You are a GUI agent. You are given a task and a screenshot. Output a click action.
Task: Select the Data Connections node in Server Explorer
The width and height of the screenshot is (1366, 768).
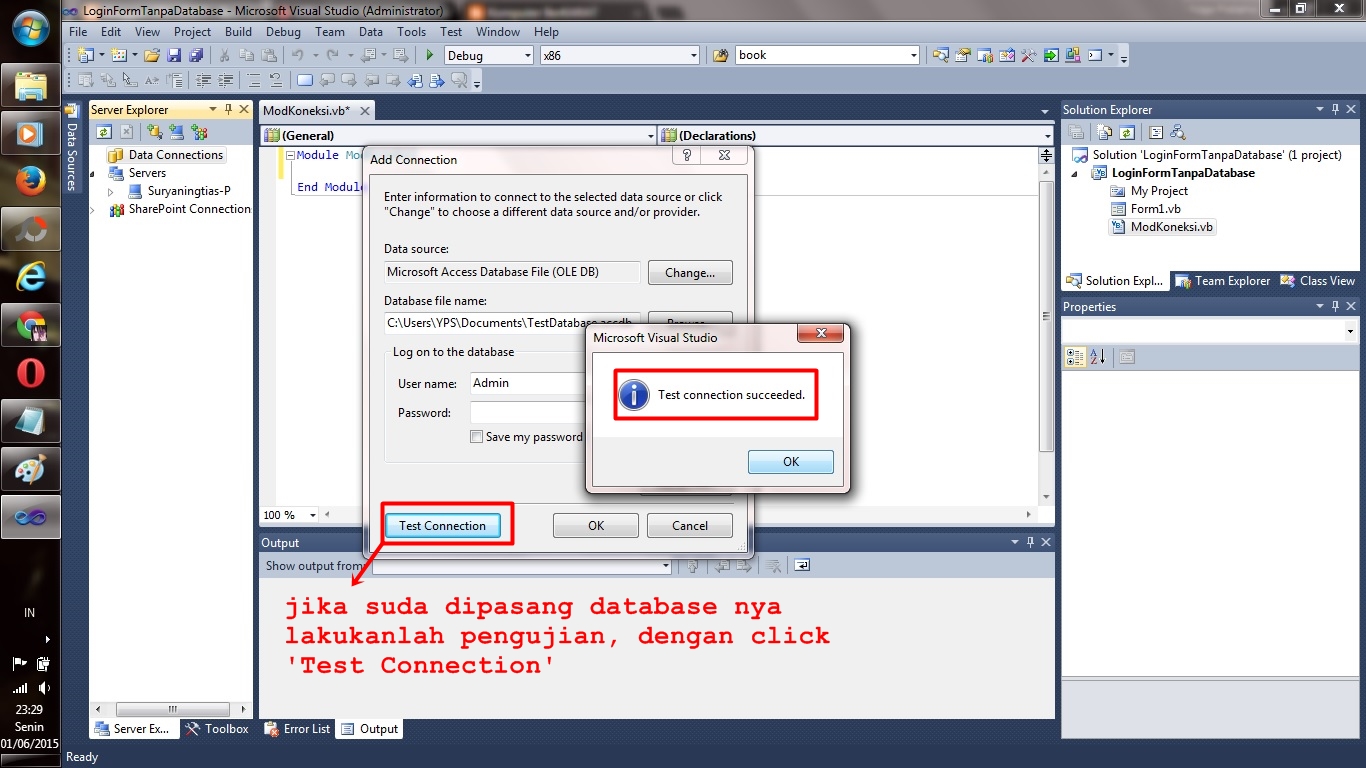click(175, 155)
